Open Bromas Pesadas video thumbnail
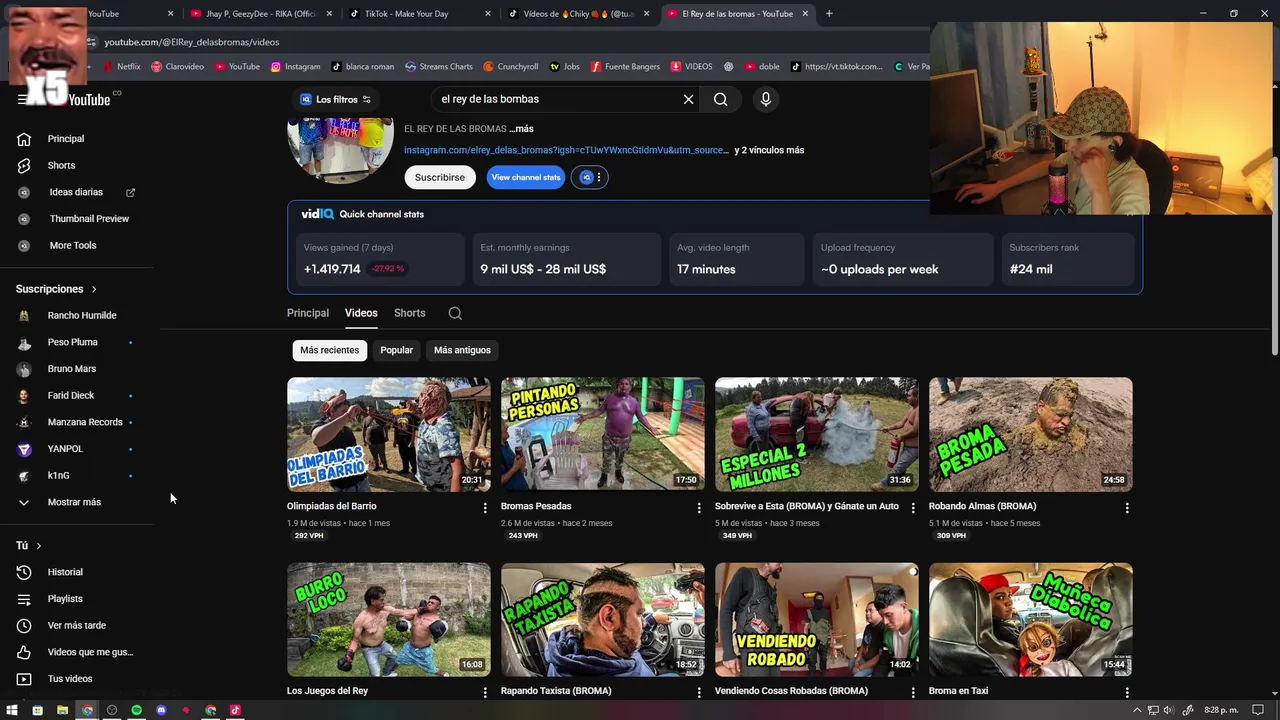Viewport: 1280px width, 720px height. pyautogui.click(x=603, y=434)
